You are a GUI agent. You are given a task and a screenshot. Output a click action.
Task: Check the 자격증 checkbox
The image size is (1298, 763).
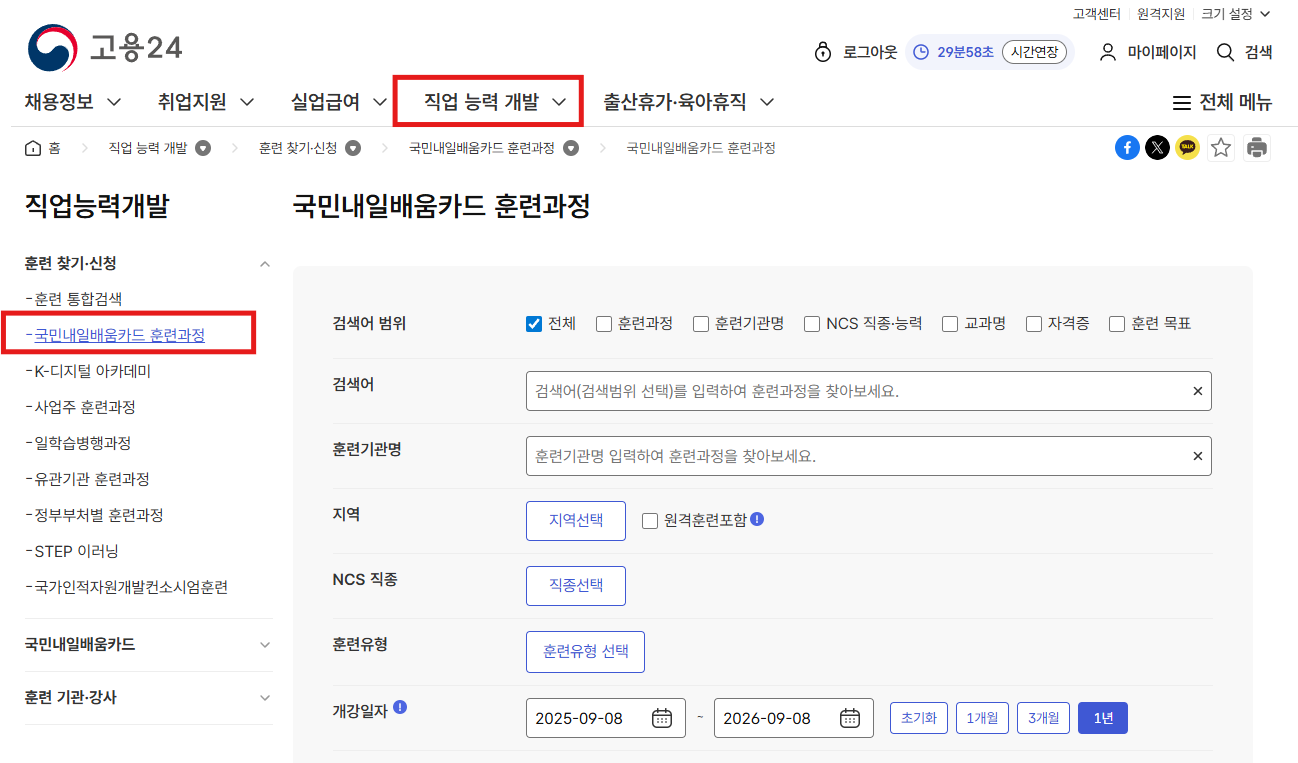(x=1034, y=324)
